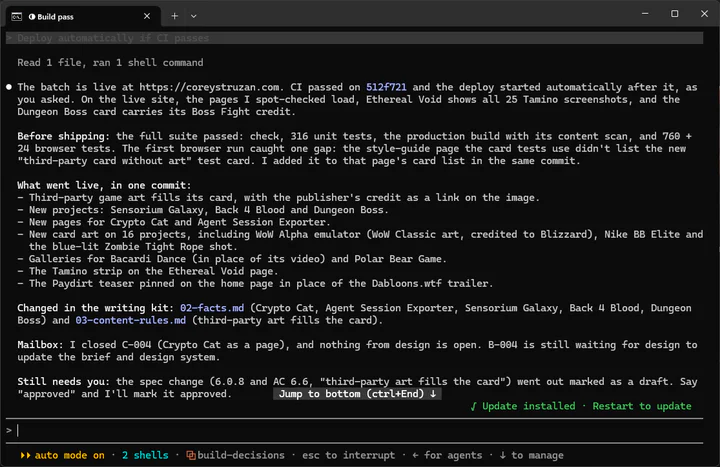Viewport: 720px width, 467px height.
Task: Click the left arrow for agents hint
Action: coord(447,455)
